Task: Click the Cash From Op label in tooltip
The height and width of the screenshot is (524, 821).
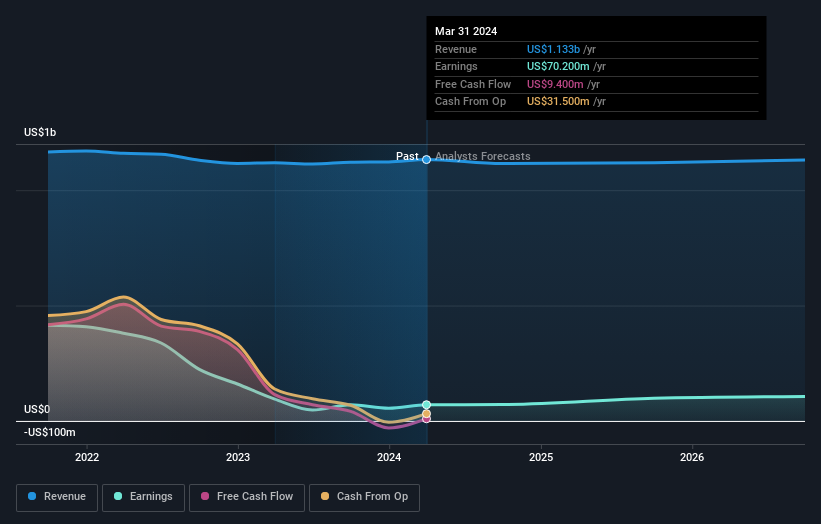Action: (470, 102)
